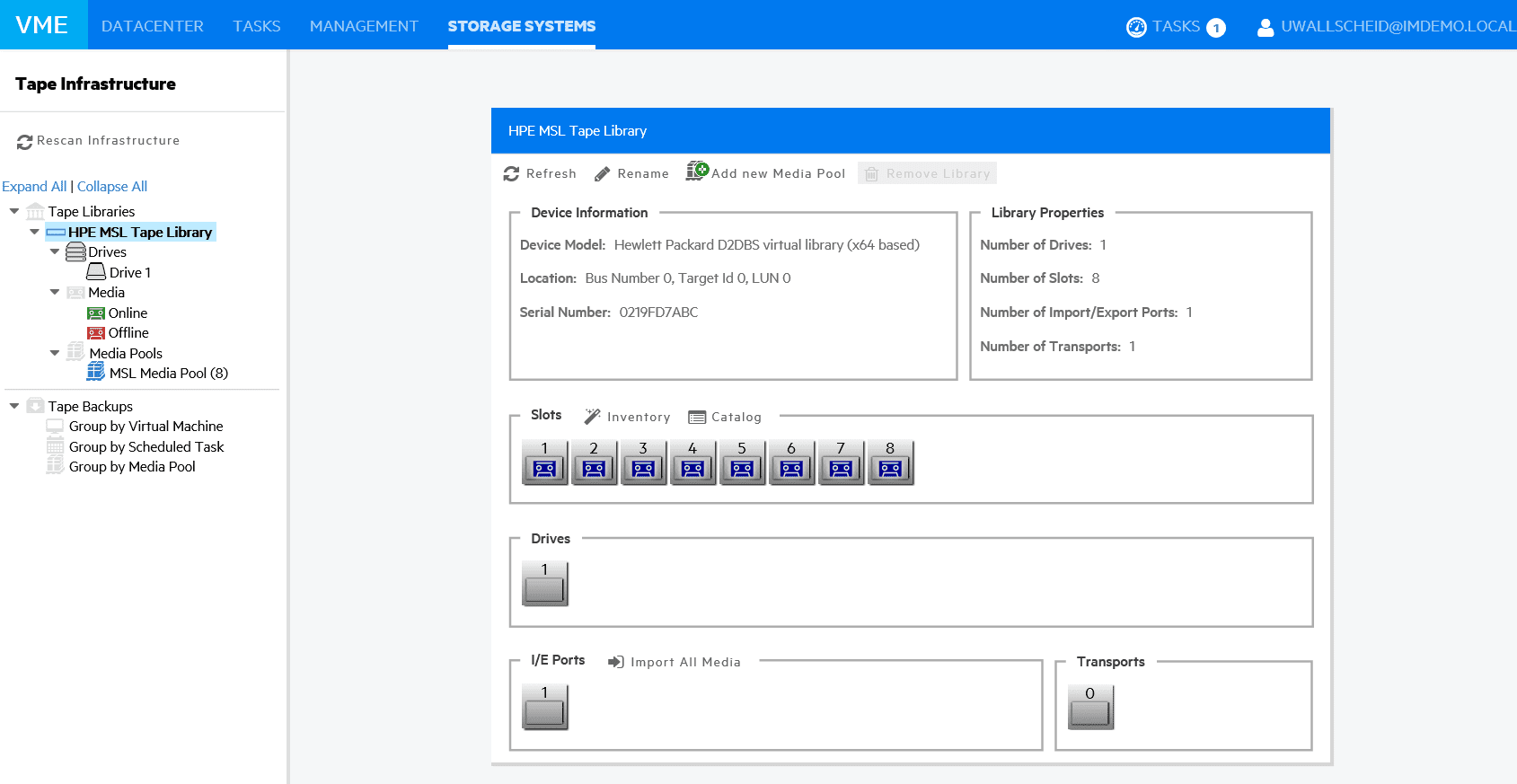
Task: Select HPE MSL Tape Library tree item
Action: point(140,232)
